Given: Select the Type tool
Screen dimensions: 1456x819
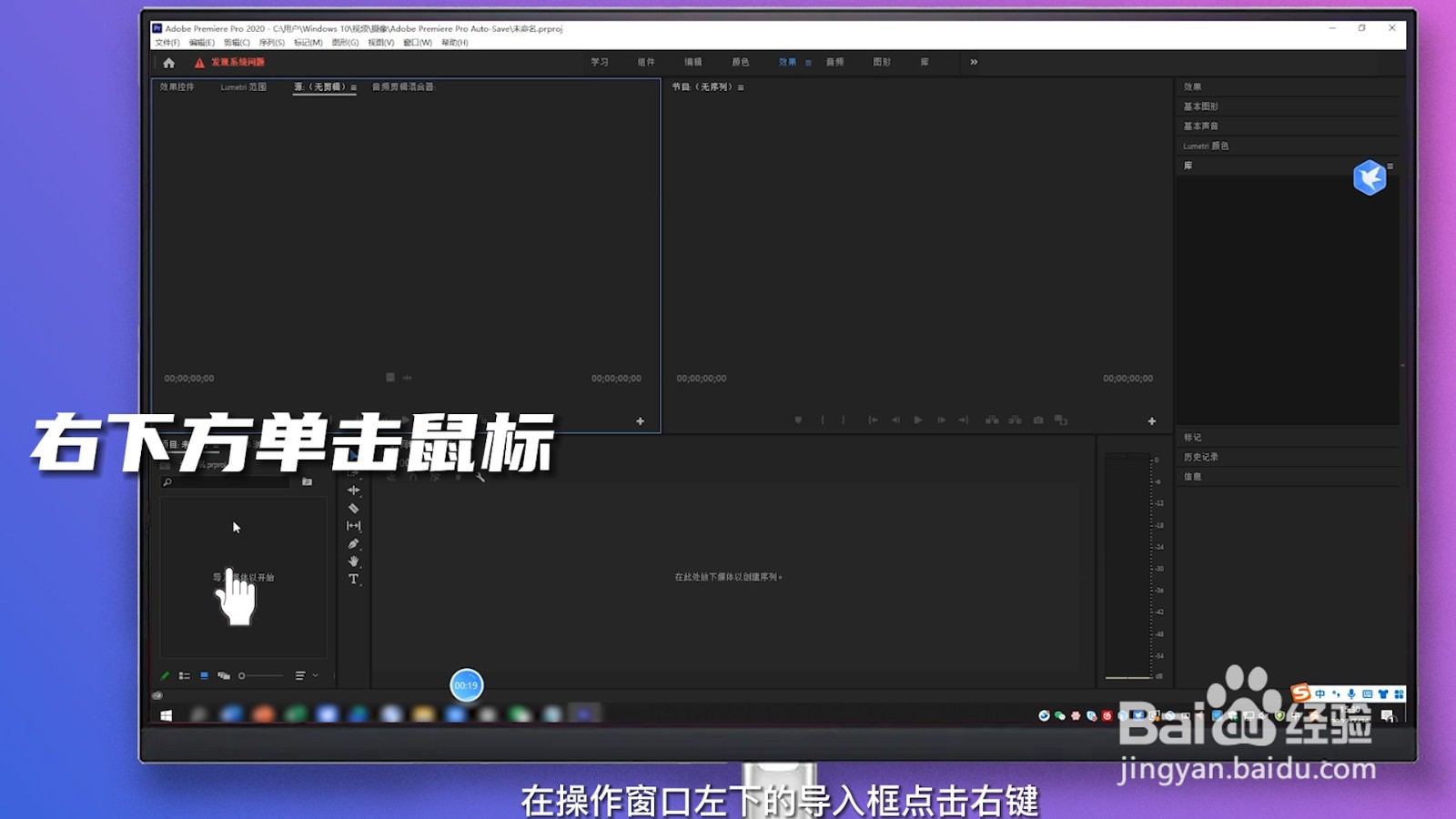Looking at the screenshot, I should pyautogui.click(x=354, y=578).
